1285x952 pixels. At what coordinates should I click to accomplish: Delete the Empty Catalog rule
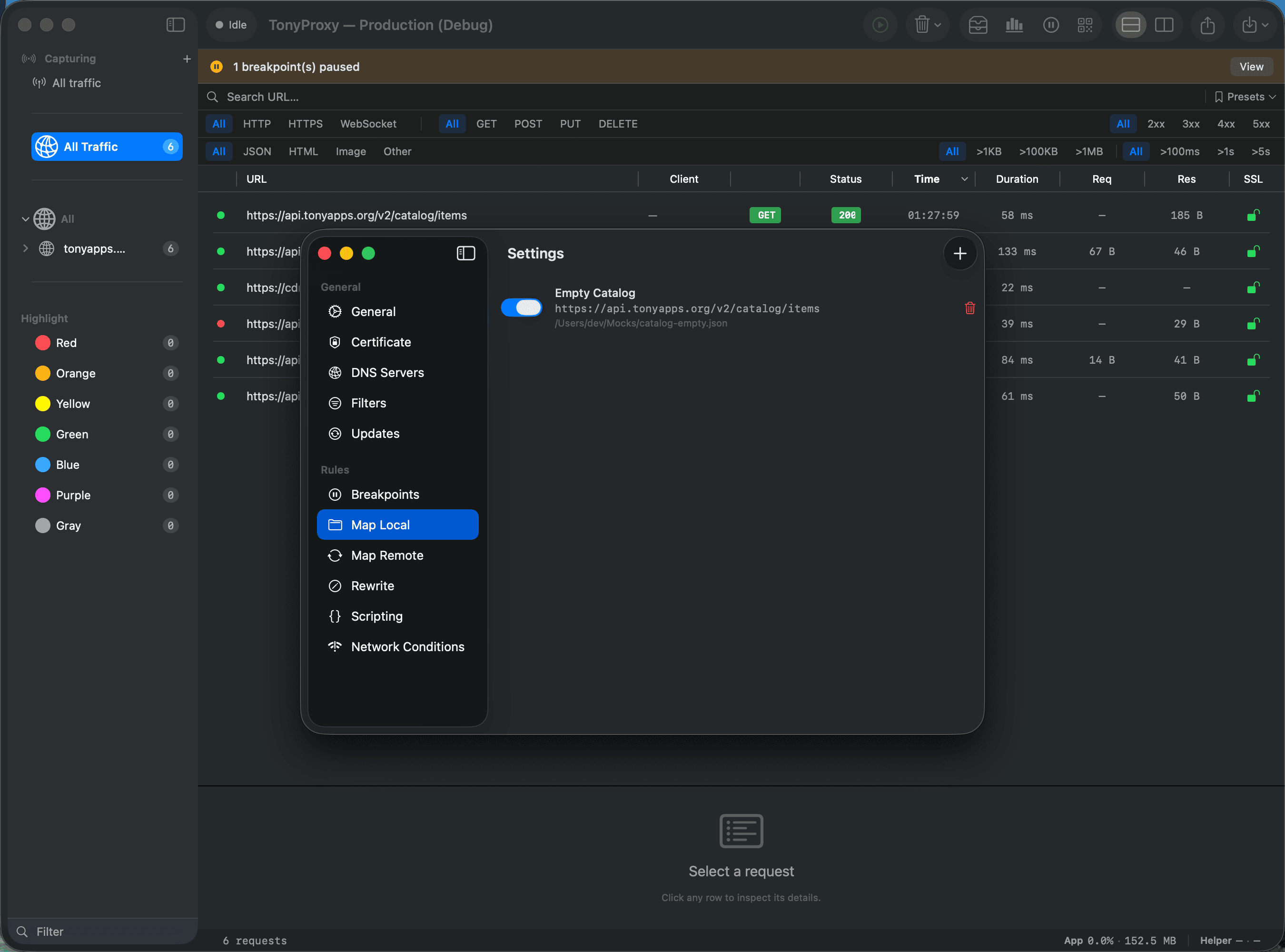point(970,308)
